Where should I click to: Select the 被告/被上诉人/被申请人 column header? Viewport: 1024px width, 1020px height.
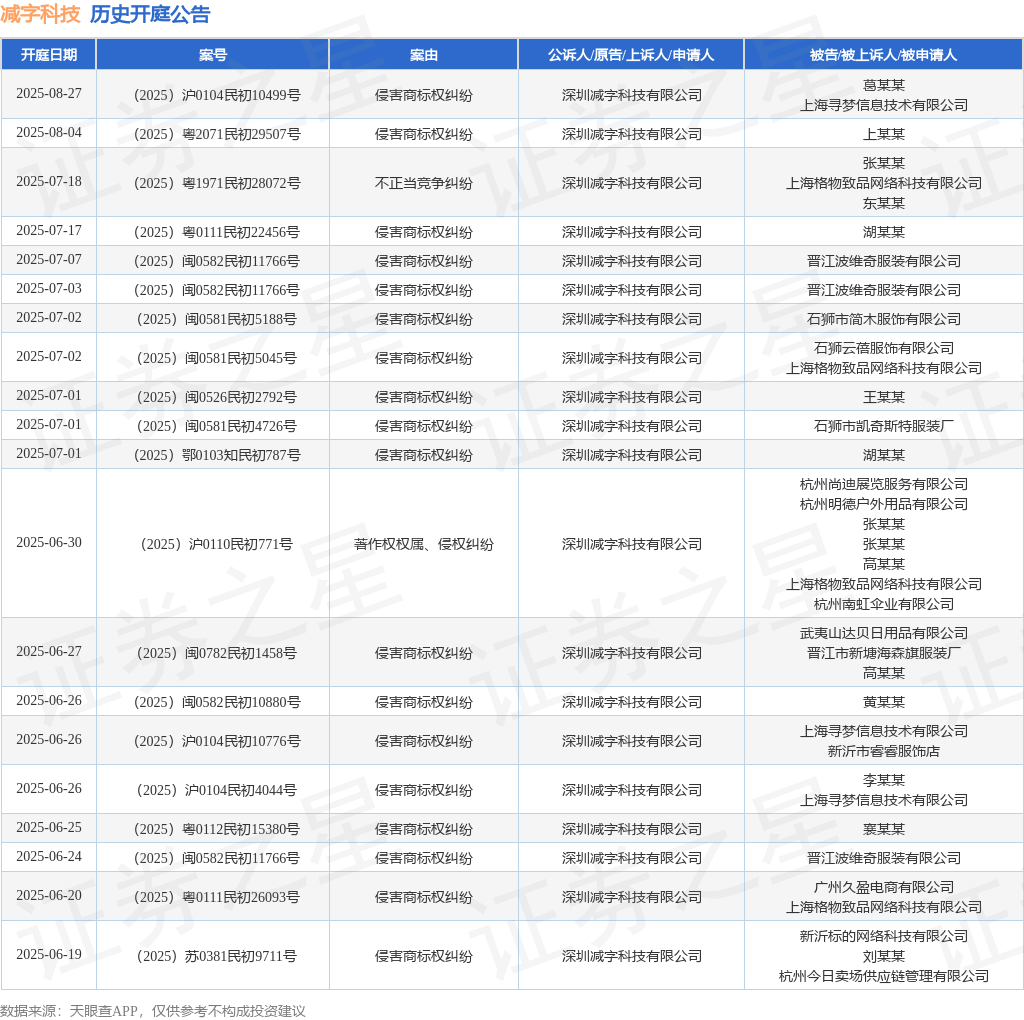(x=884, y=55)
